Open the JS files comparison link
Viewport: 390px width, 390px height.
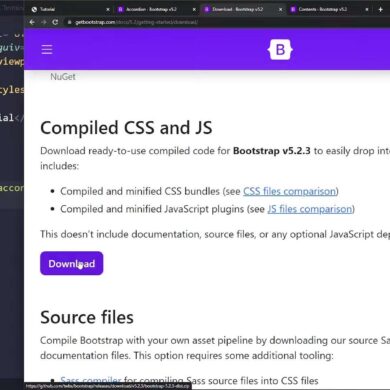click(x=310, y=209)
